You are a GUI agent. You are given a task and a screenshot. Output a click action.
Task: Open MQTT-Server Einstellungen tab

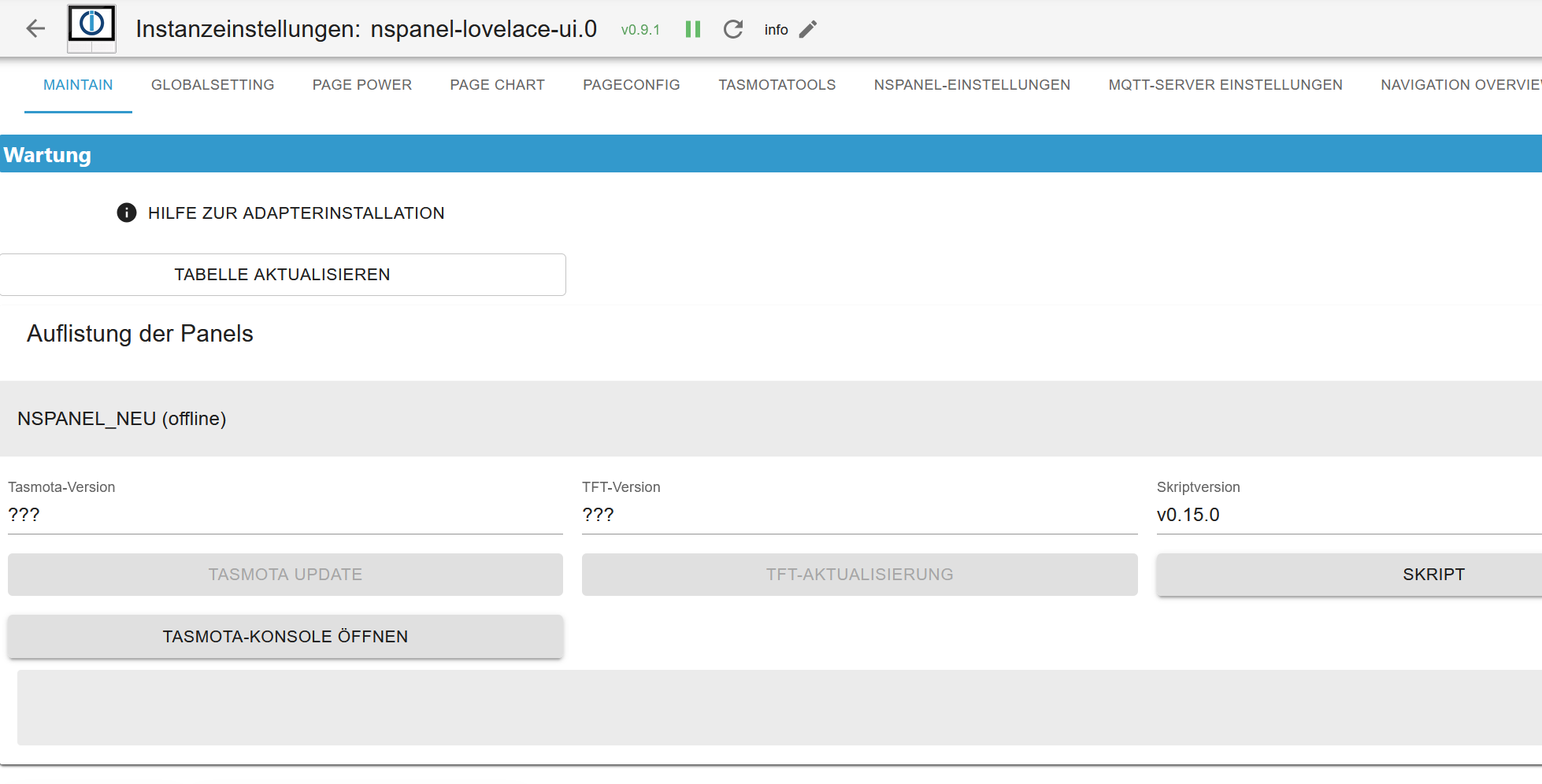[1225, 85]
